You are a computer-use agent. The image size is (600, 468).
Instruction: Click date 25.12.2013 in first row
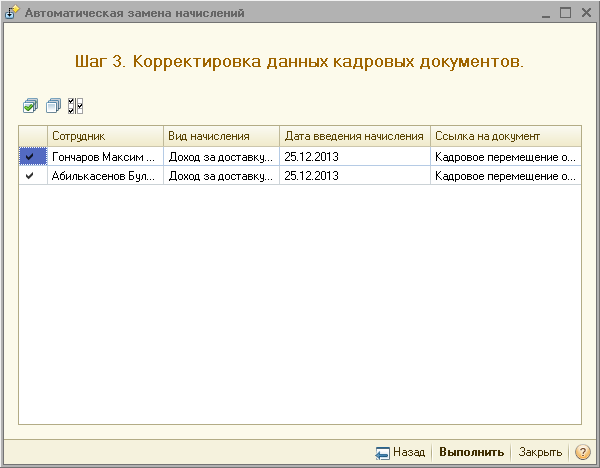[x=354, y=156]
